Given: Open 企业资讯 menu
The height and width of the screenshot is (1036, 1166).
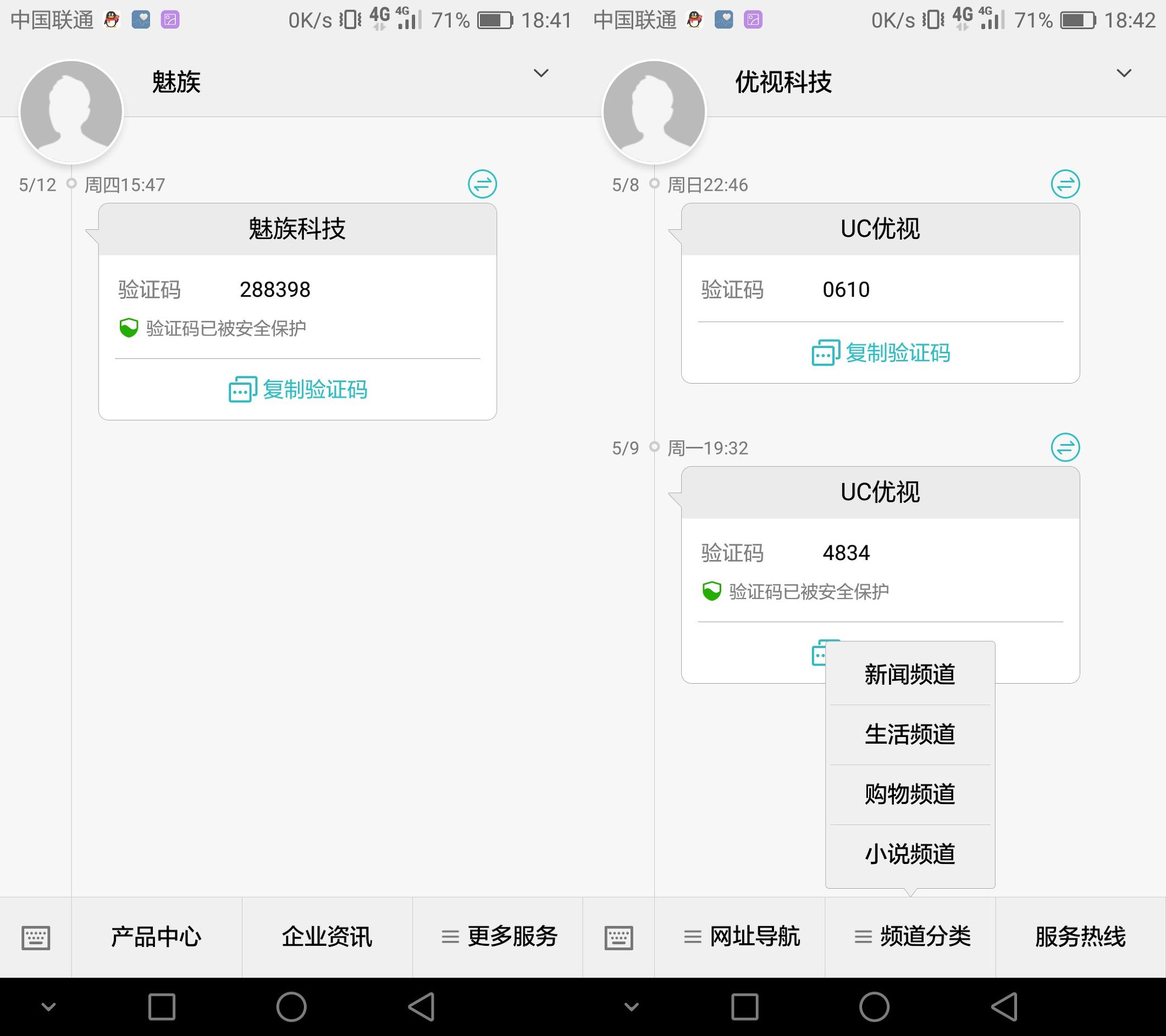Looking at the screenshot, I should point(327,938).
